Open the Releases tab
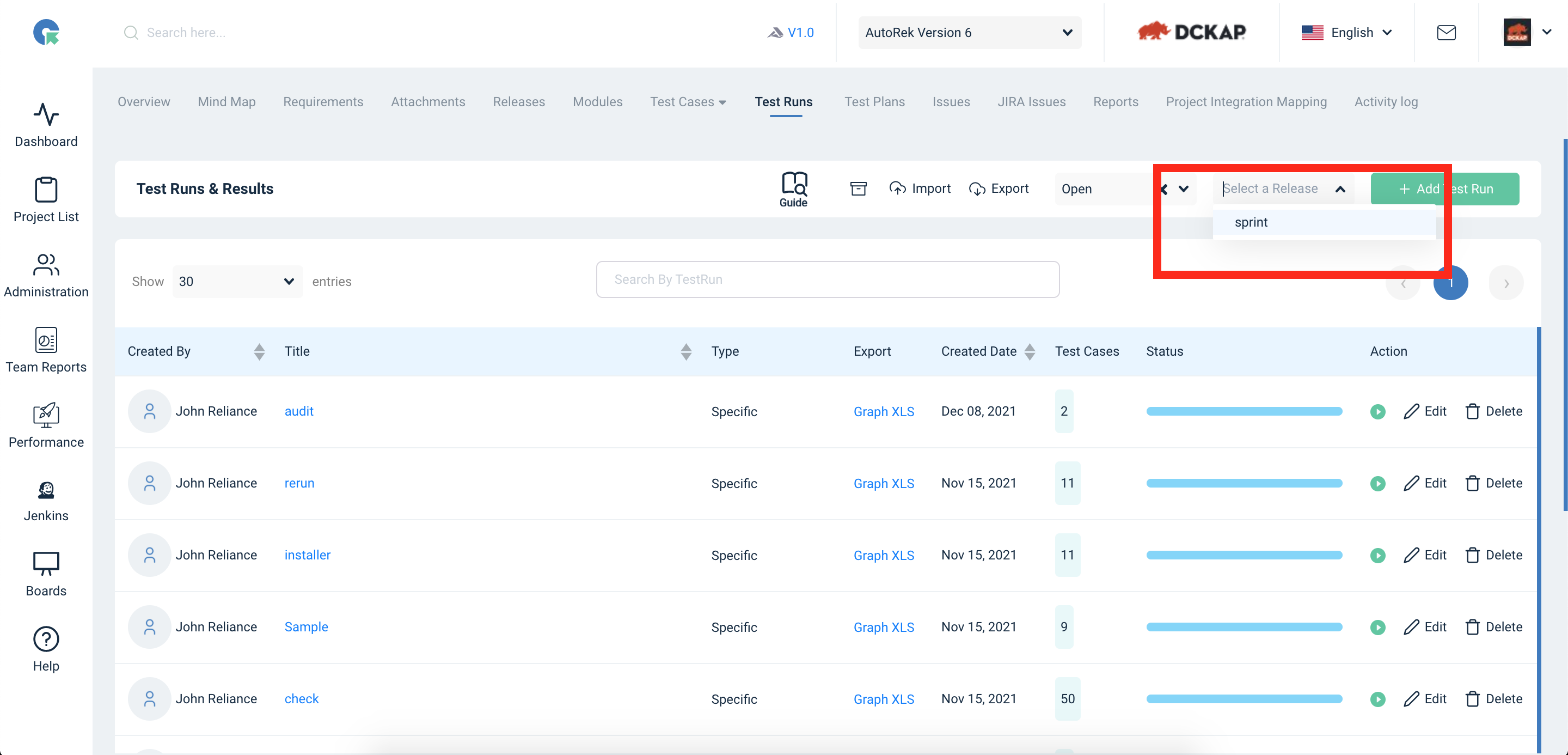1568x755 pixels. (x=519, y=102)
